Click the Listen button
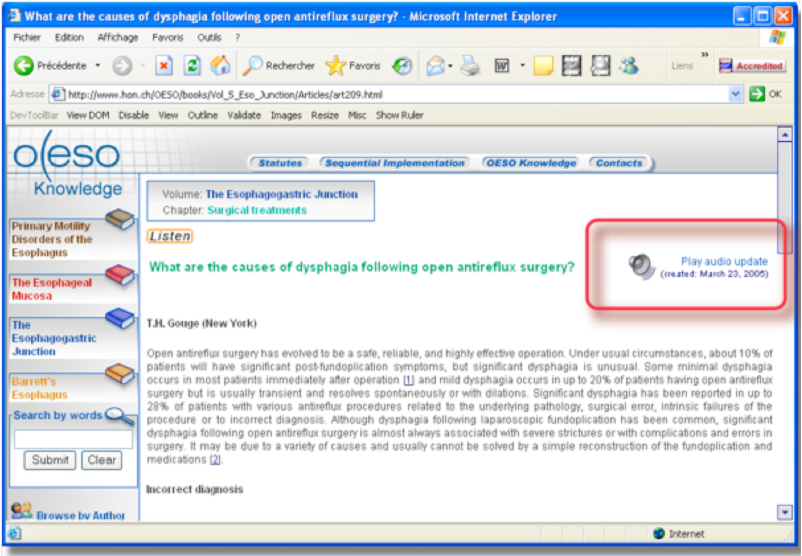The width and height of the screenshot is (802, 556). click(169, 236)
